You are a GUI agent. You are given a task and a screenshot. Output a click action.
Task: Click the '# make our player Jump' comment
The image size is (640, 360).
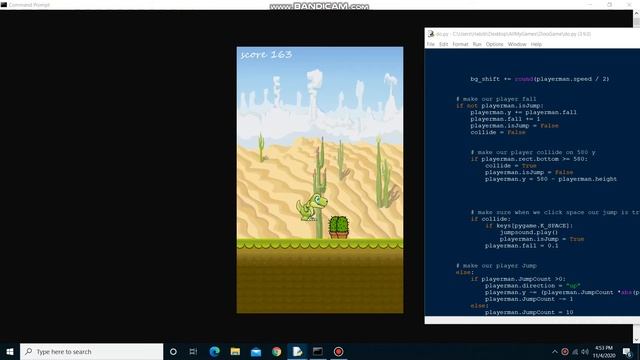(496, 266)
